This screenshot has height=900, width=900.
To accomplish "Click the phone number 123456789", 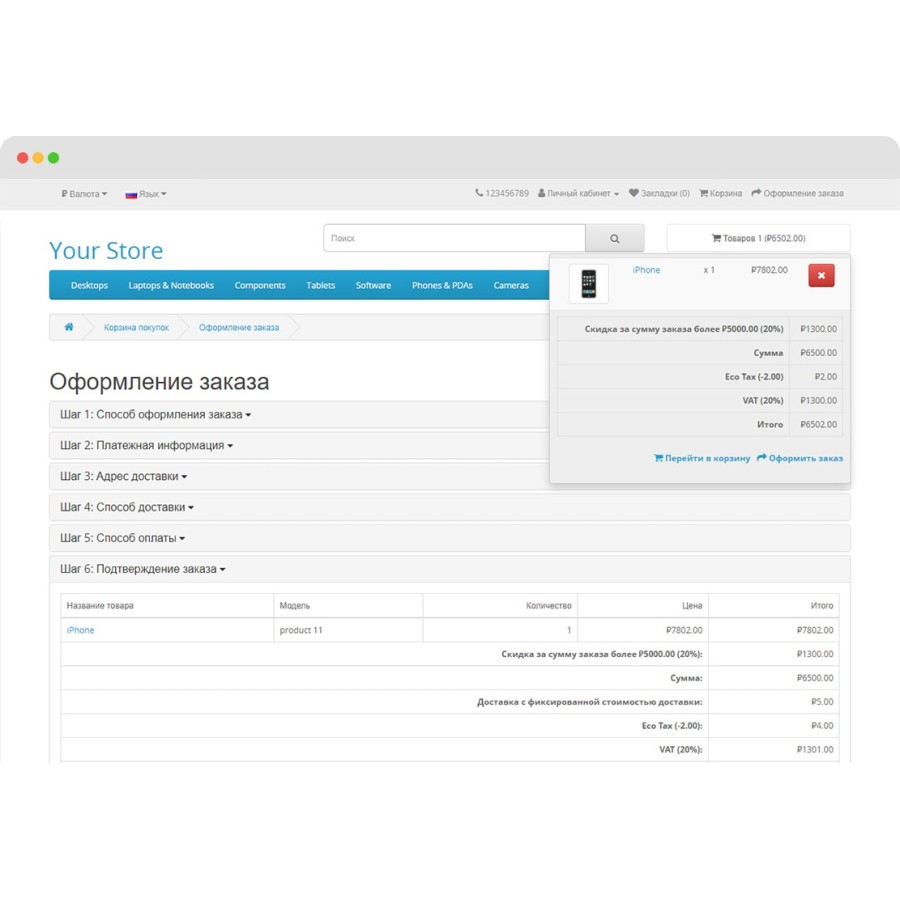I will 502,193.
